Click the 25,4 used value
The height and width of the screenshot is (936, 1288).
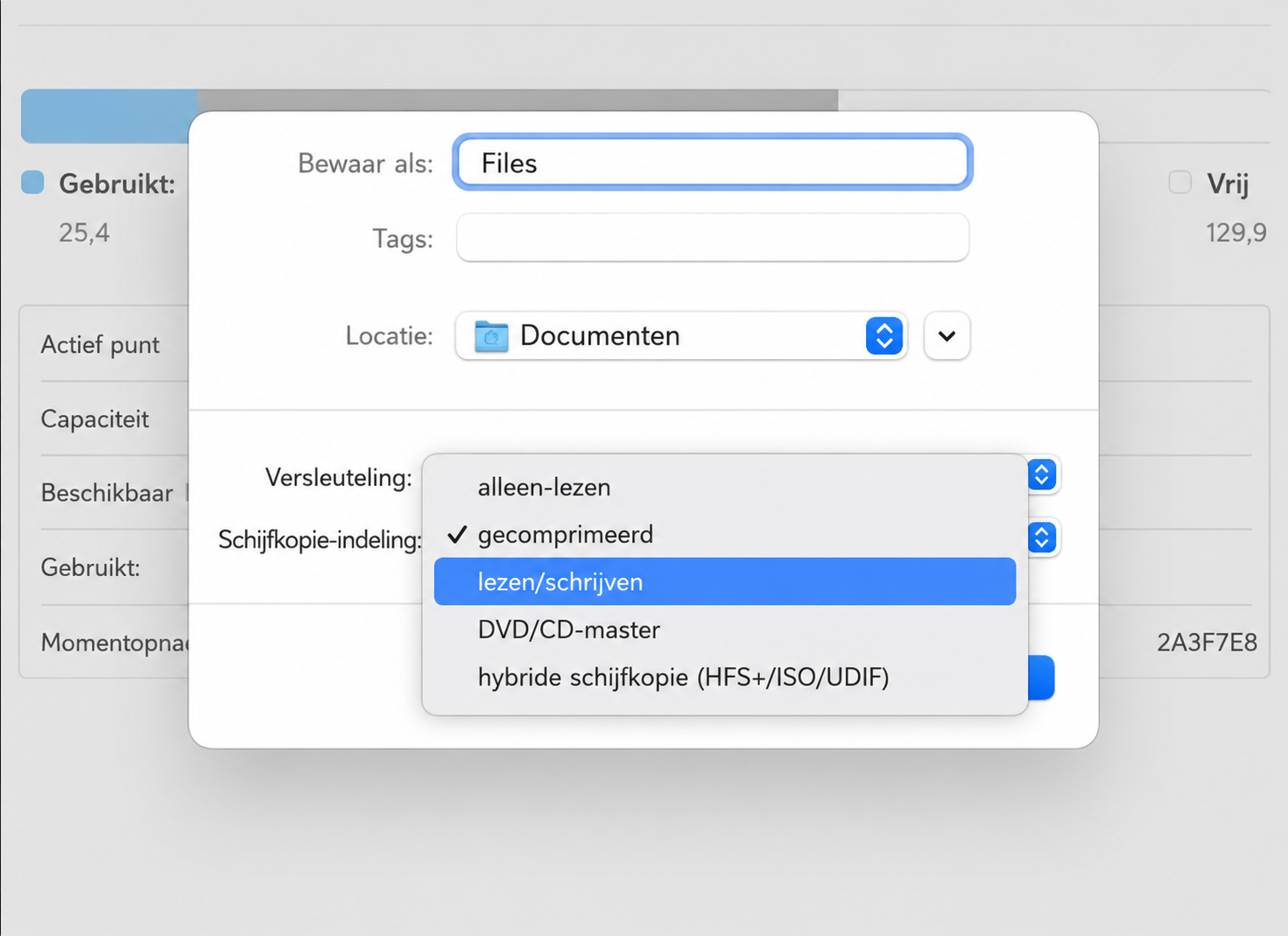click(x=84, y=233)
